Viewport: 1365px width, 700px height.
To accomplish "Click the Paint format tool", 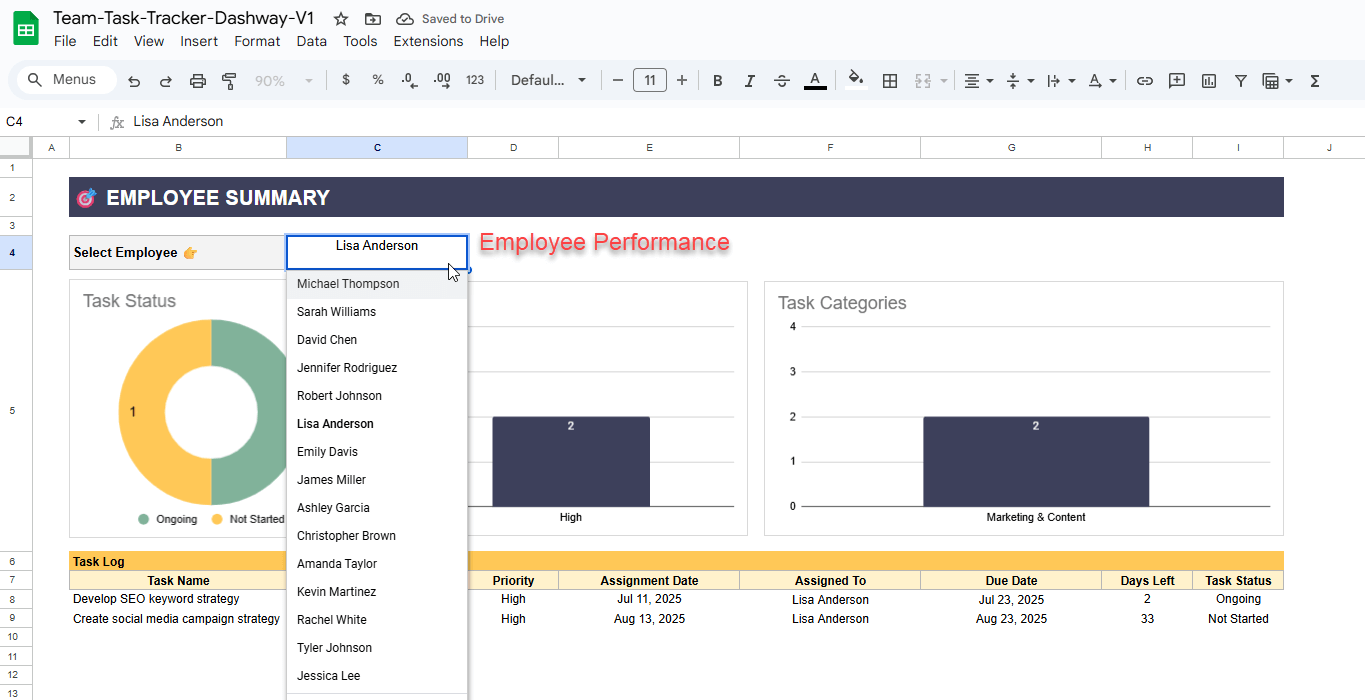I will 229,80.
